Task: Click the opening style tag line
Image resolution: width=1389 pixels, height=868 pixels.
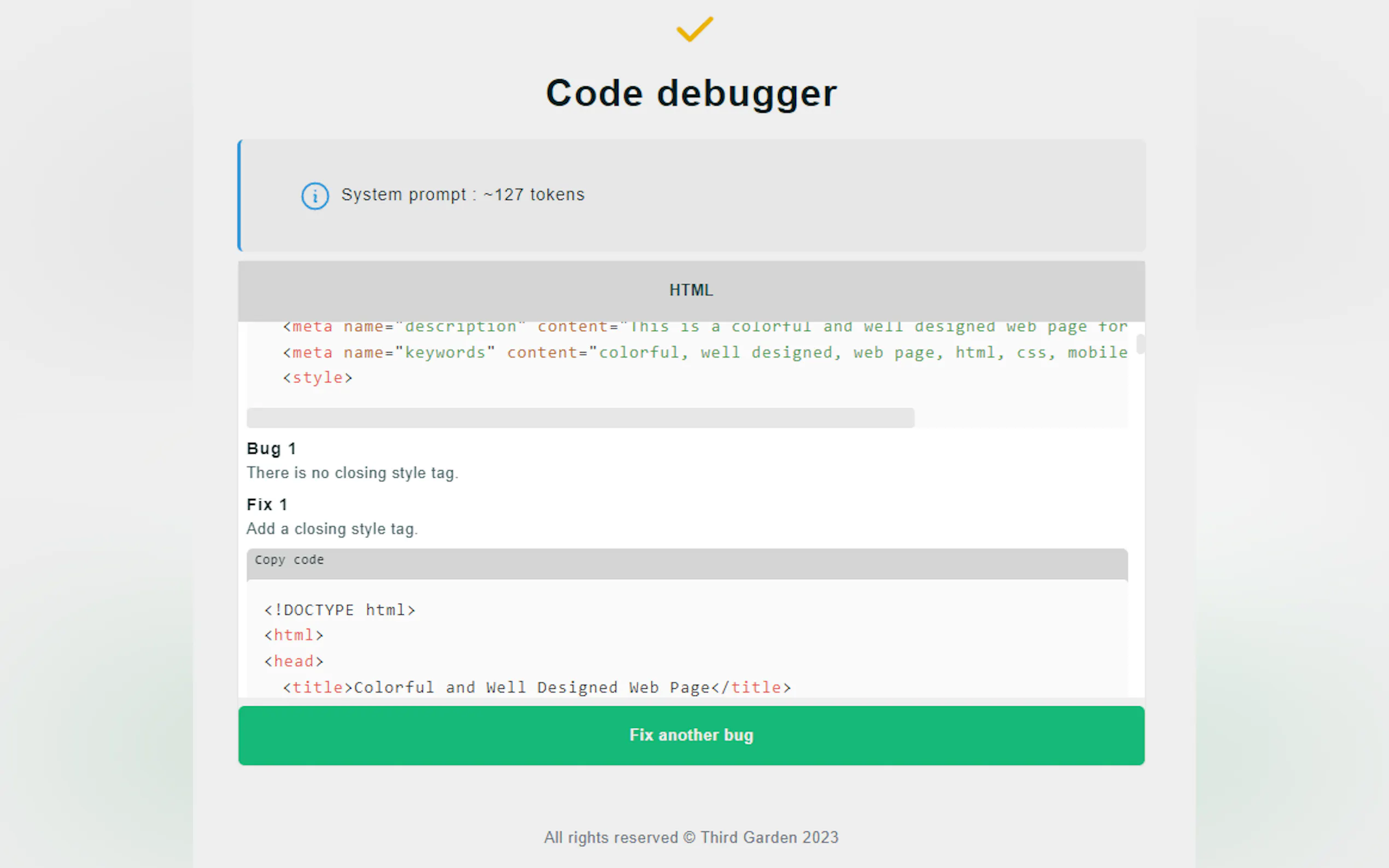Action: [318, 378]
